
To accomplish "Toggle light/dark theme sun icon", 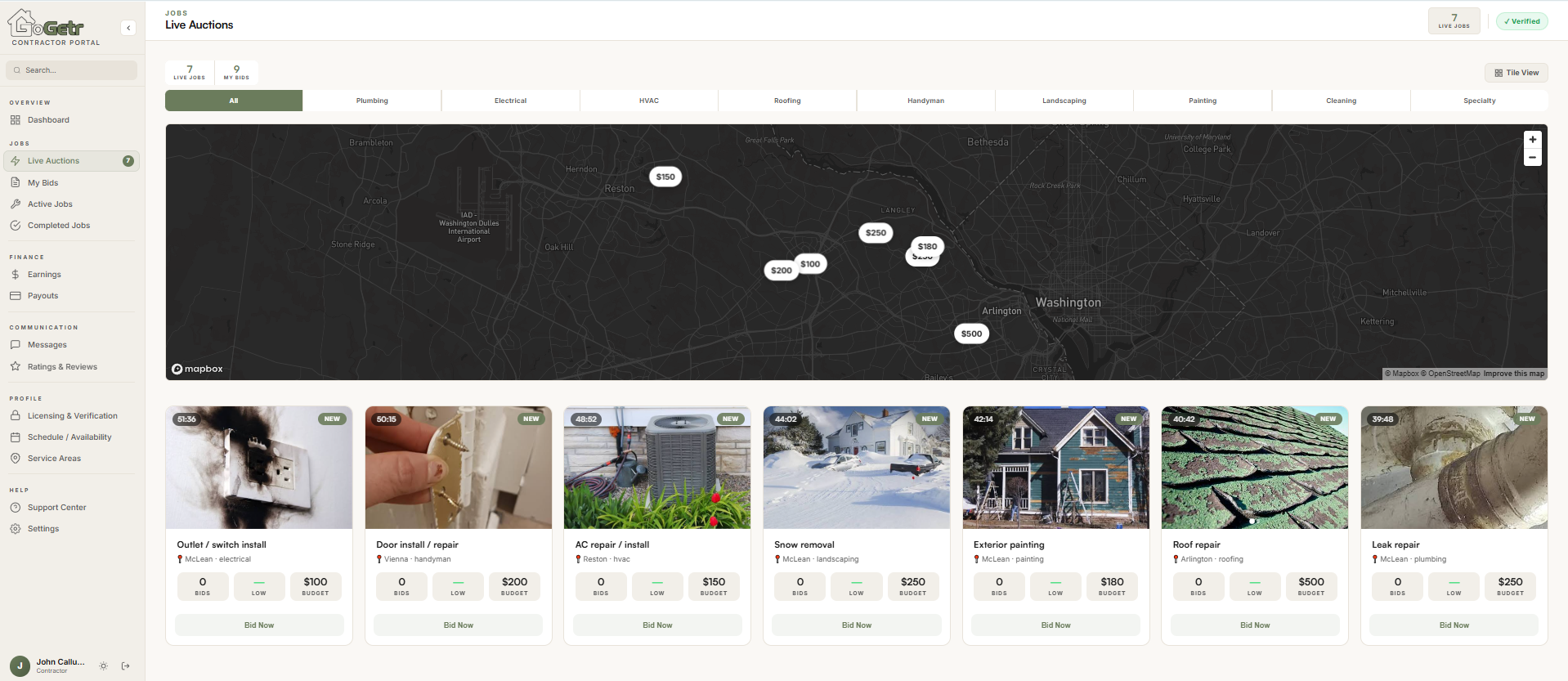I will click(x=104, y=666).
